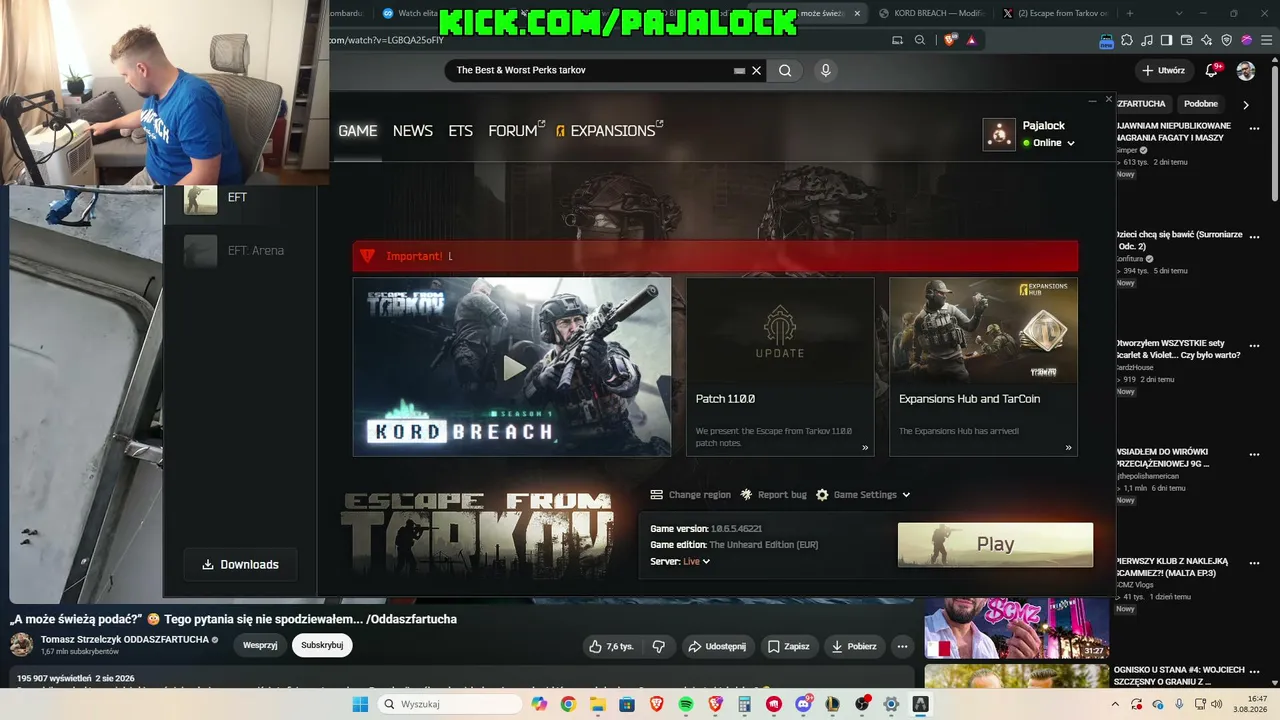Screen dimensions: 1280x720
Task: Select EFT in the games sidebar
Action: tap(240, 198)
